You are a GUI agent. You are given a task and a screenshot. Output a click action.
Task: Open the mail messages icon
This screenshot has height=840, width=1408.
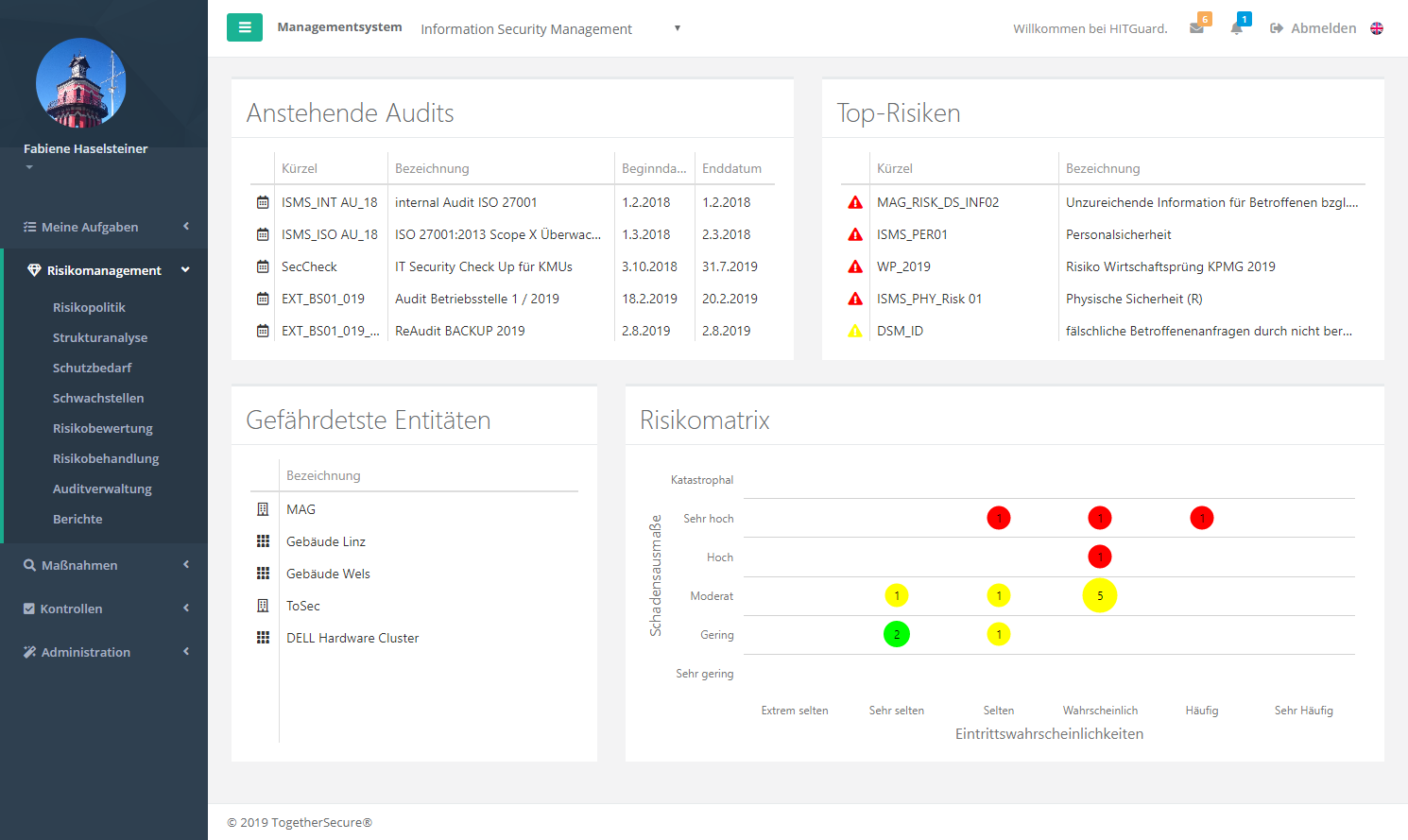tap(1197, 27)
